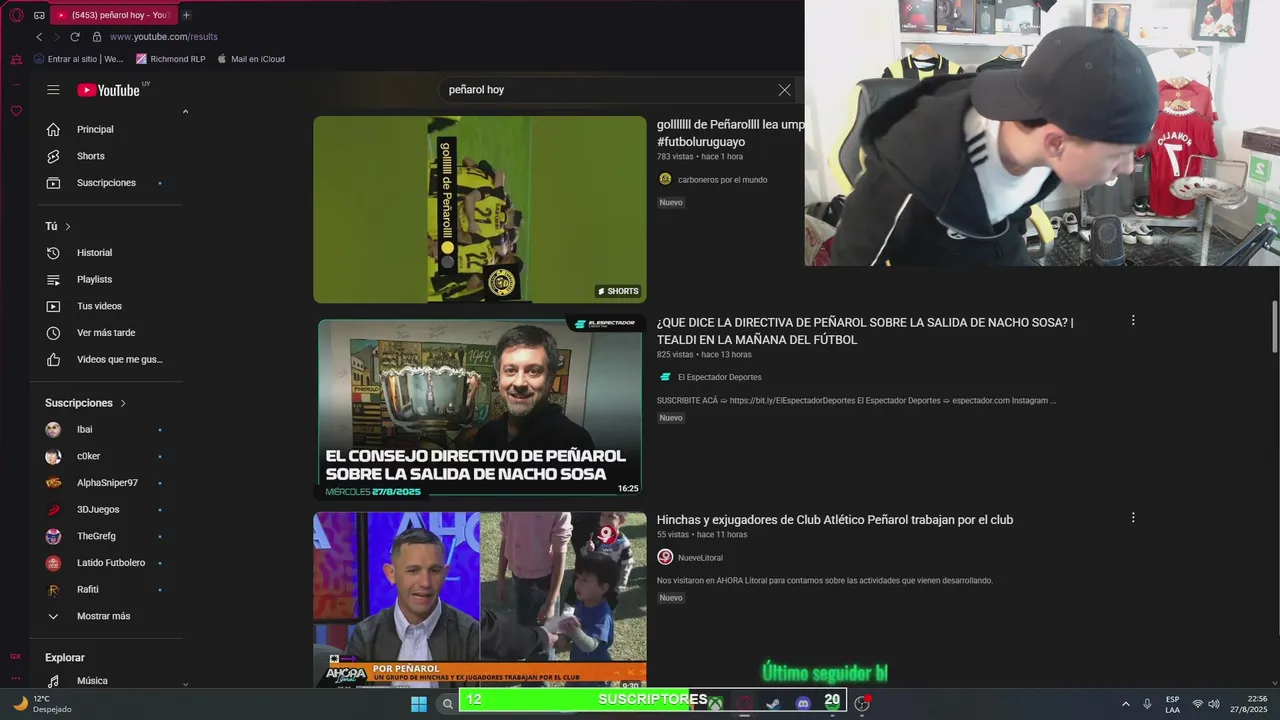Click carboneros por el mundo channel avatar
The width and height of the screenshot is (1280, 720).
click(665, 179)
